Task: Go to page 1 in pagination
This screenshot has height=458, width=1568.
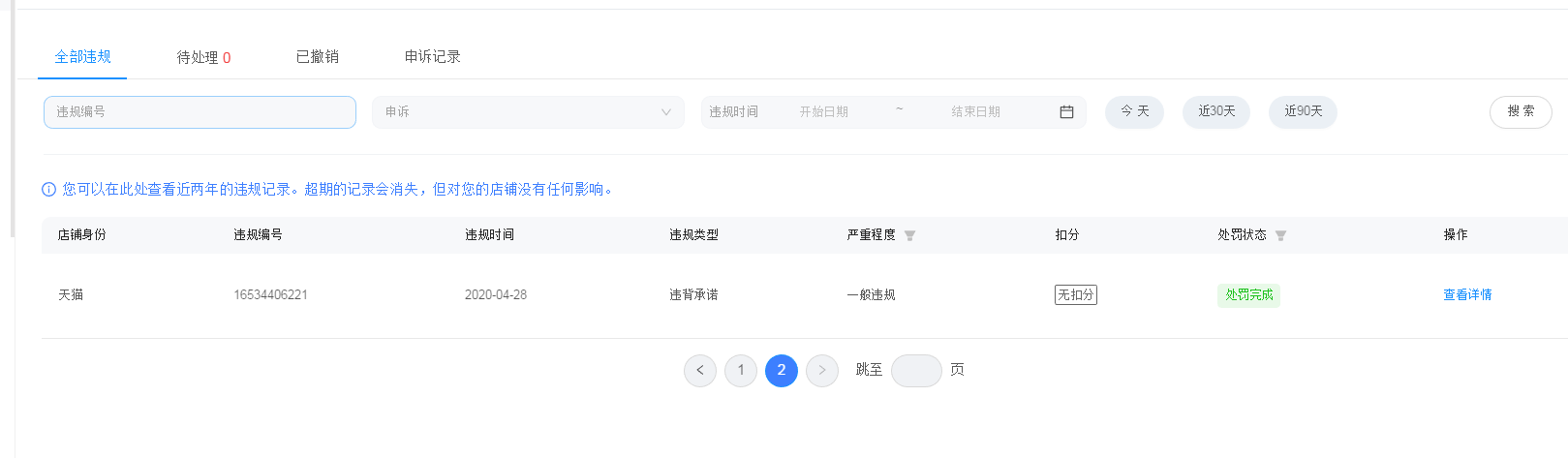Action: [741, 370]
